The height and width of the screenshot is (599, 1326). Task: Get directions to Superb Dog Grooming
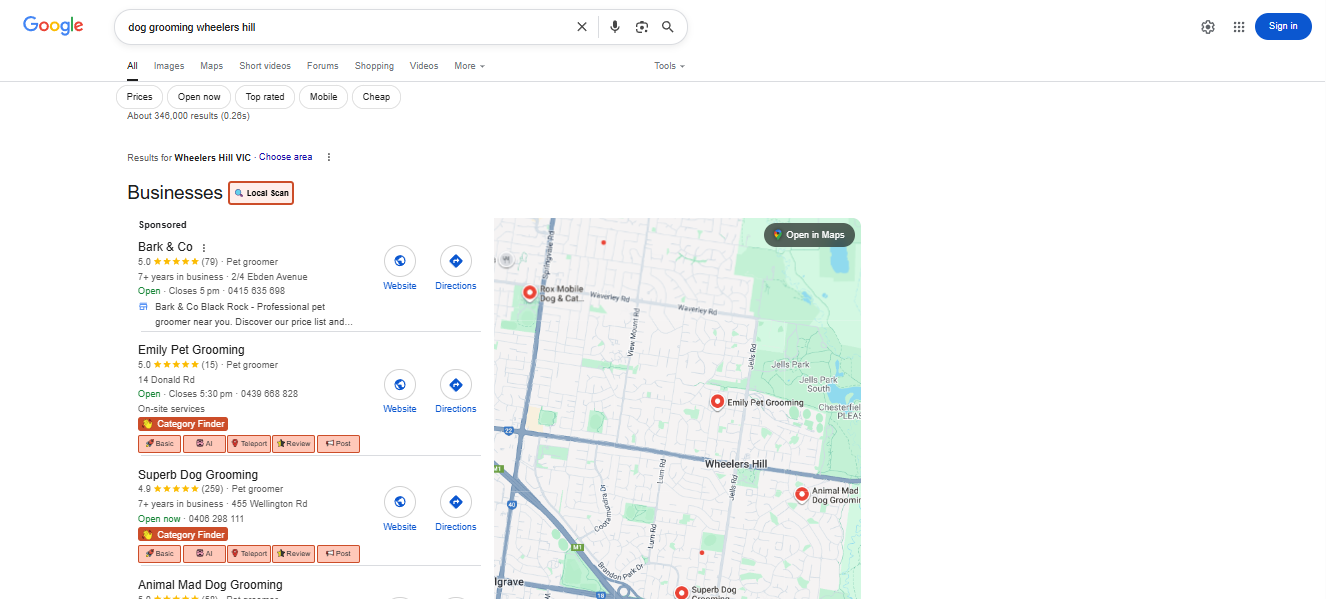point(456,502)
